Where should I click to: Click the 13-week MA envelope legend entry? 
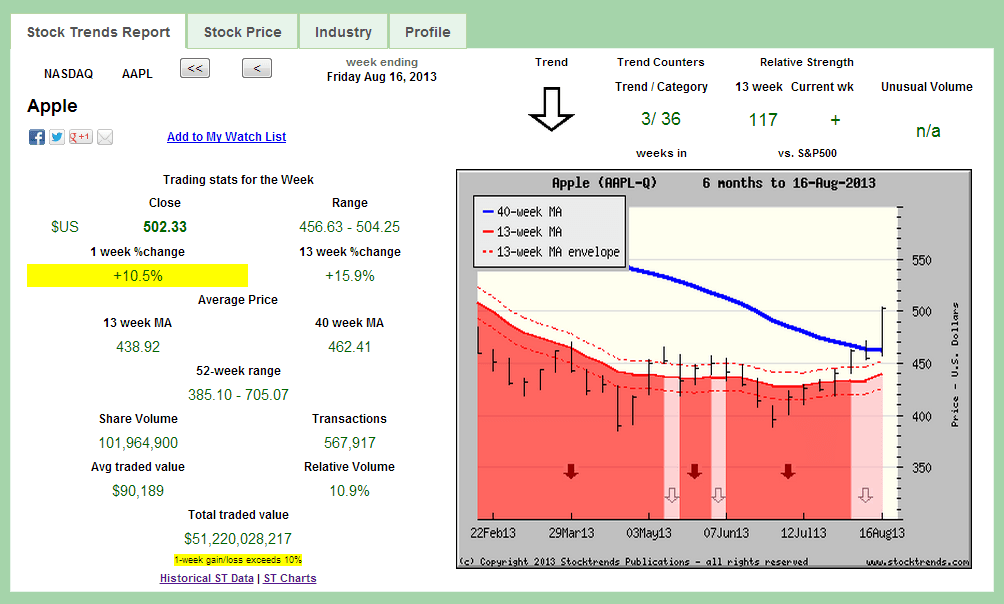coord(551,252)
